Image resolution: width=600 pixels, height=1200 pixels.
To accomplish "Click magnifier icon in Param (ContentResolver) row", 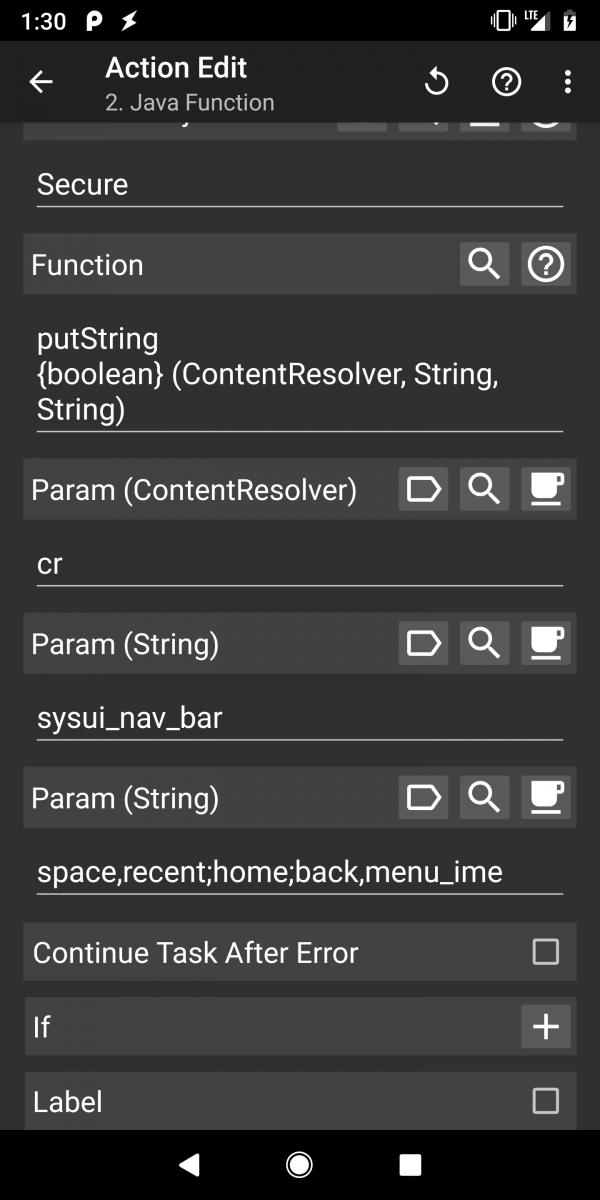I will [484, 490].
